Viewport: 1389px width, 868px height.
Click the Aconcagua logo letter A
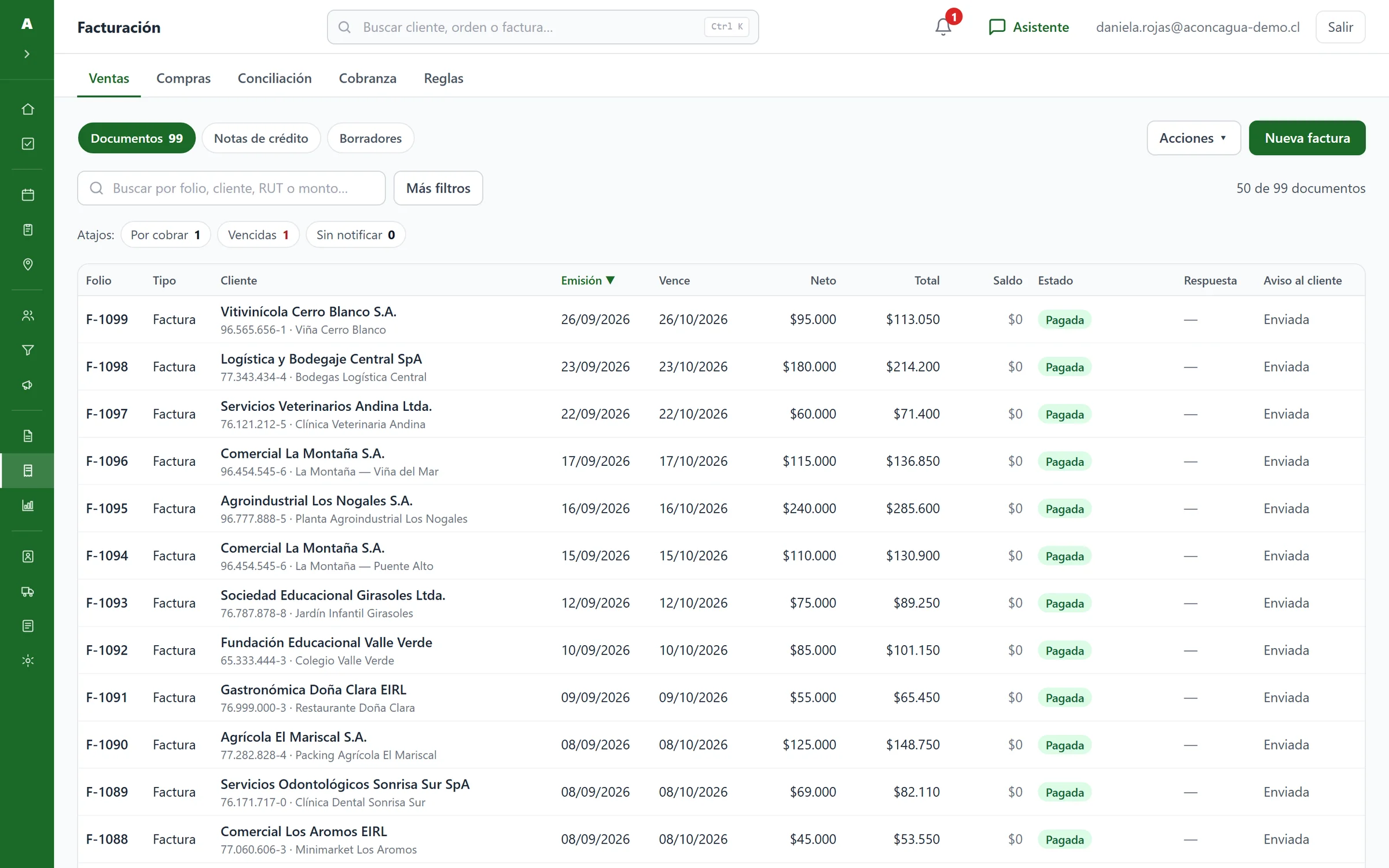27,24
